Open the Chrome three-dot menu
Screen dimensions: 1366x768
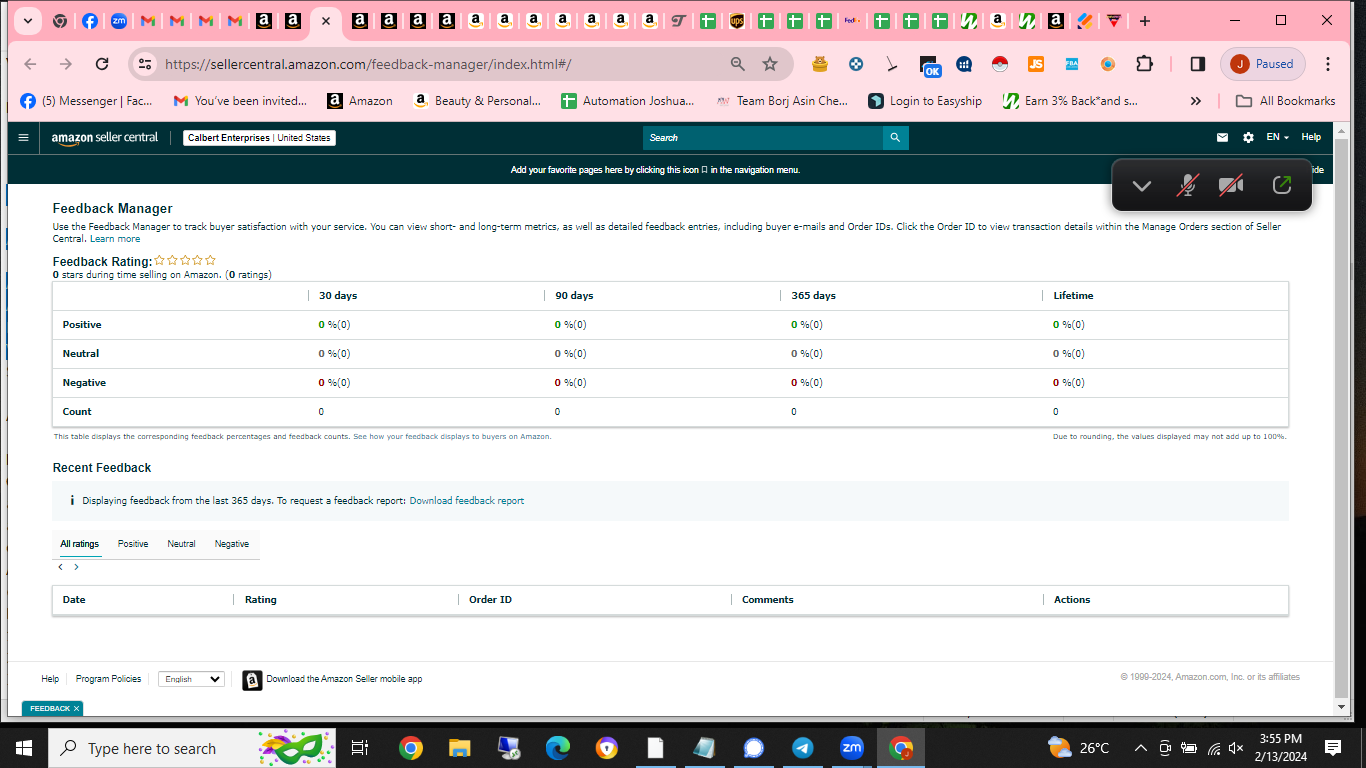point(1328,64)
